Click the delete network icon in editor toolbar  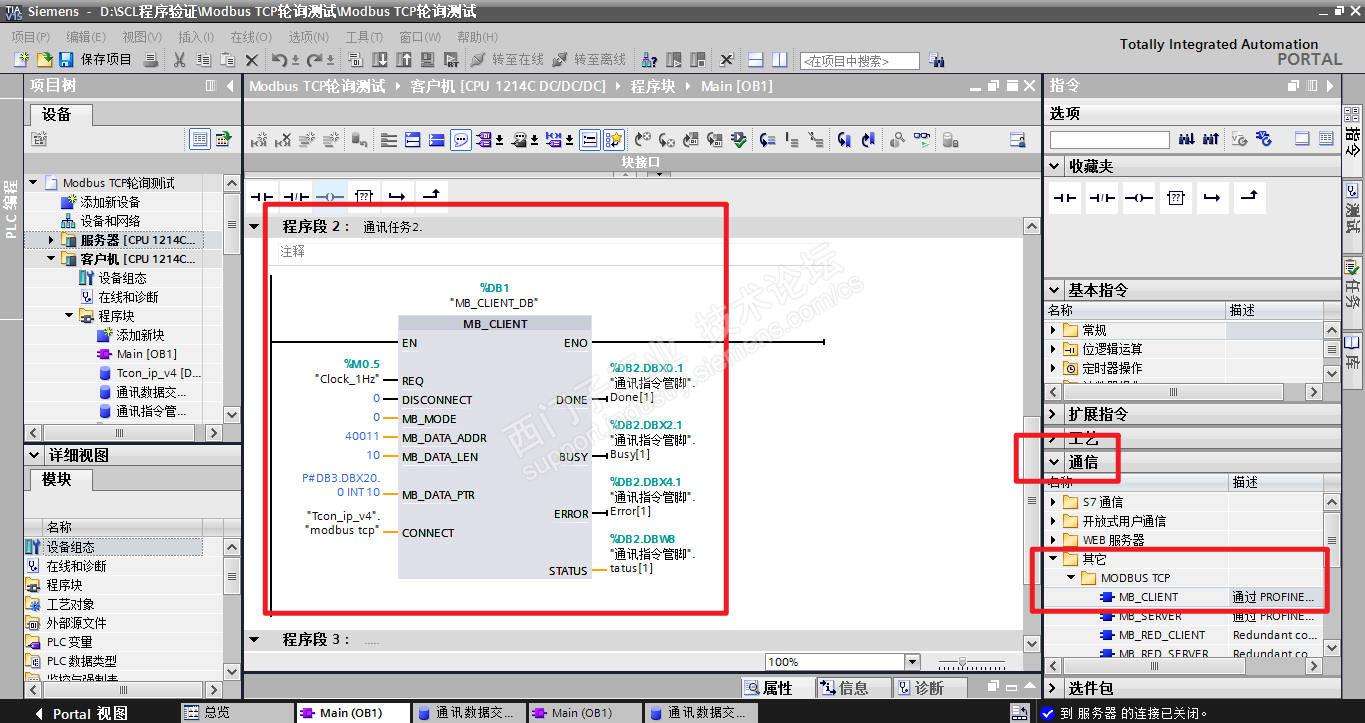coord(282,140)
